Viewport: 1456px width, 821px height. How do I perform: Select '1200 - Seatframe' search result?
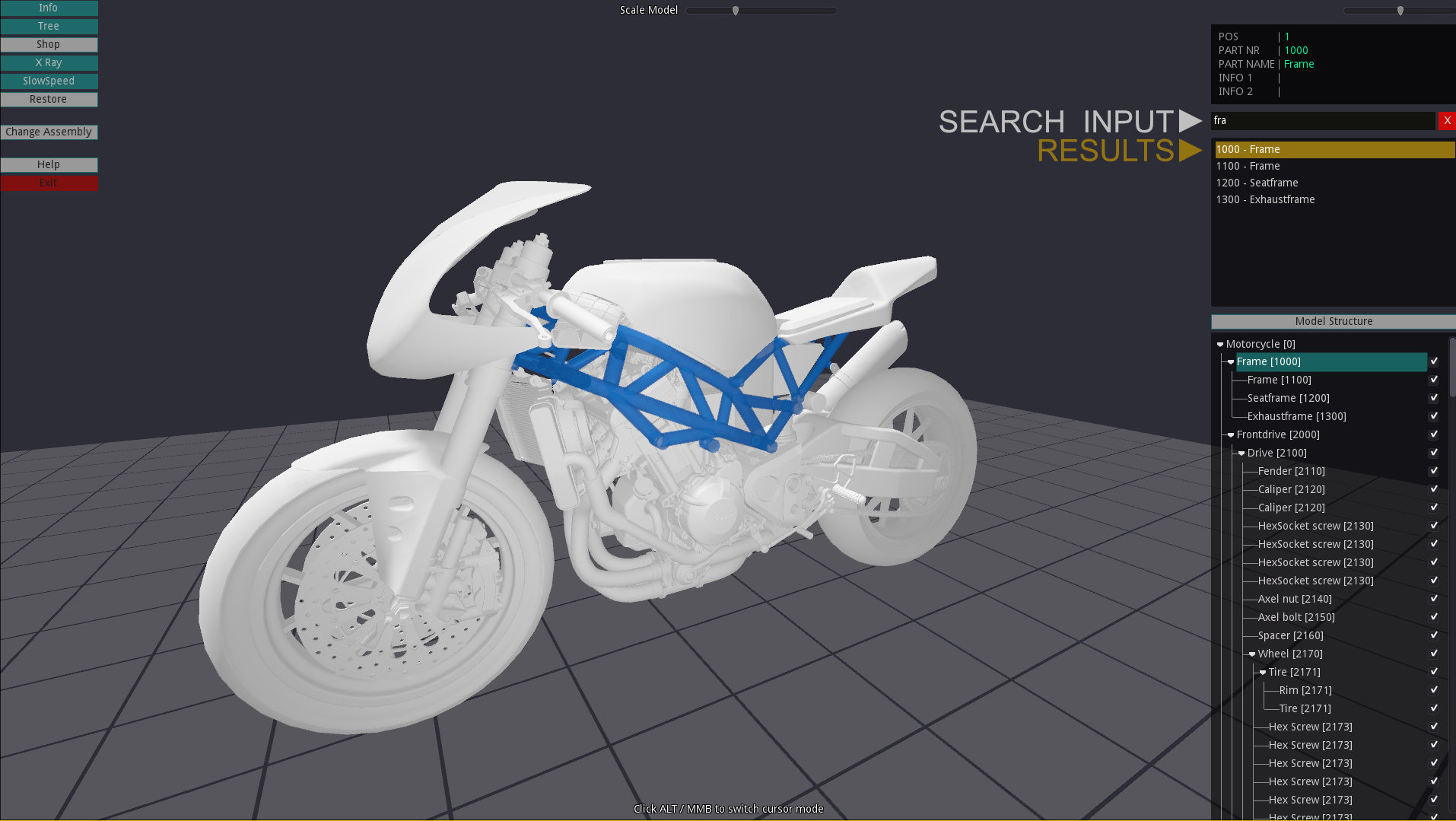pos(1257,183)
